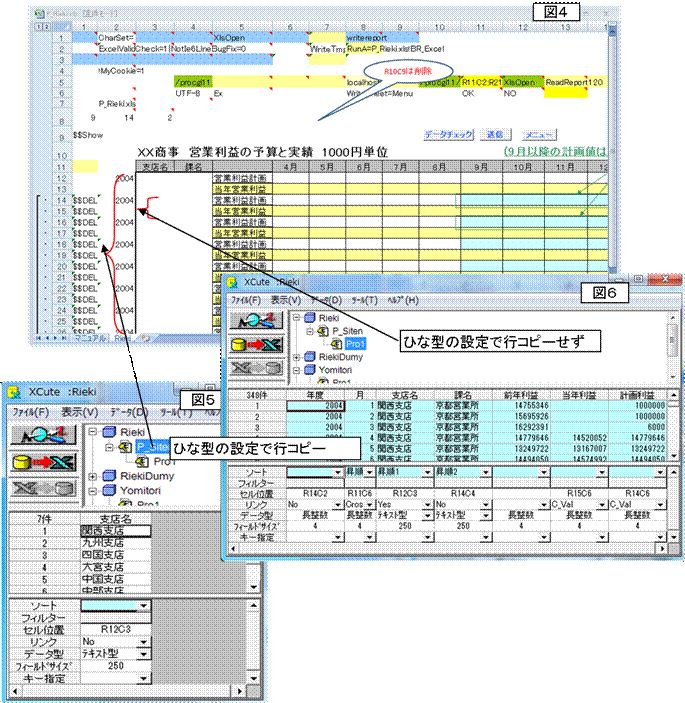The image size is (685, 703).
Task: Click the analyze toolbar icon in Figure 6 window
Action: (x=256, y=320)
